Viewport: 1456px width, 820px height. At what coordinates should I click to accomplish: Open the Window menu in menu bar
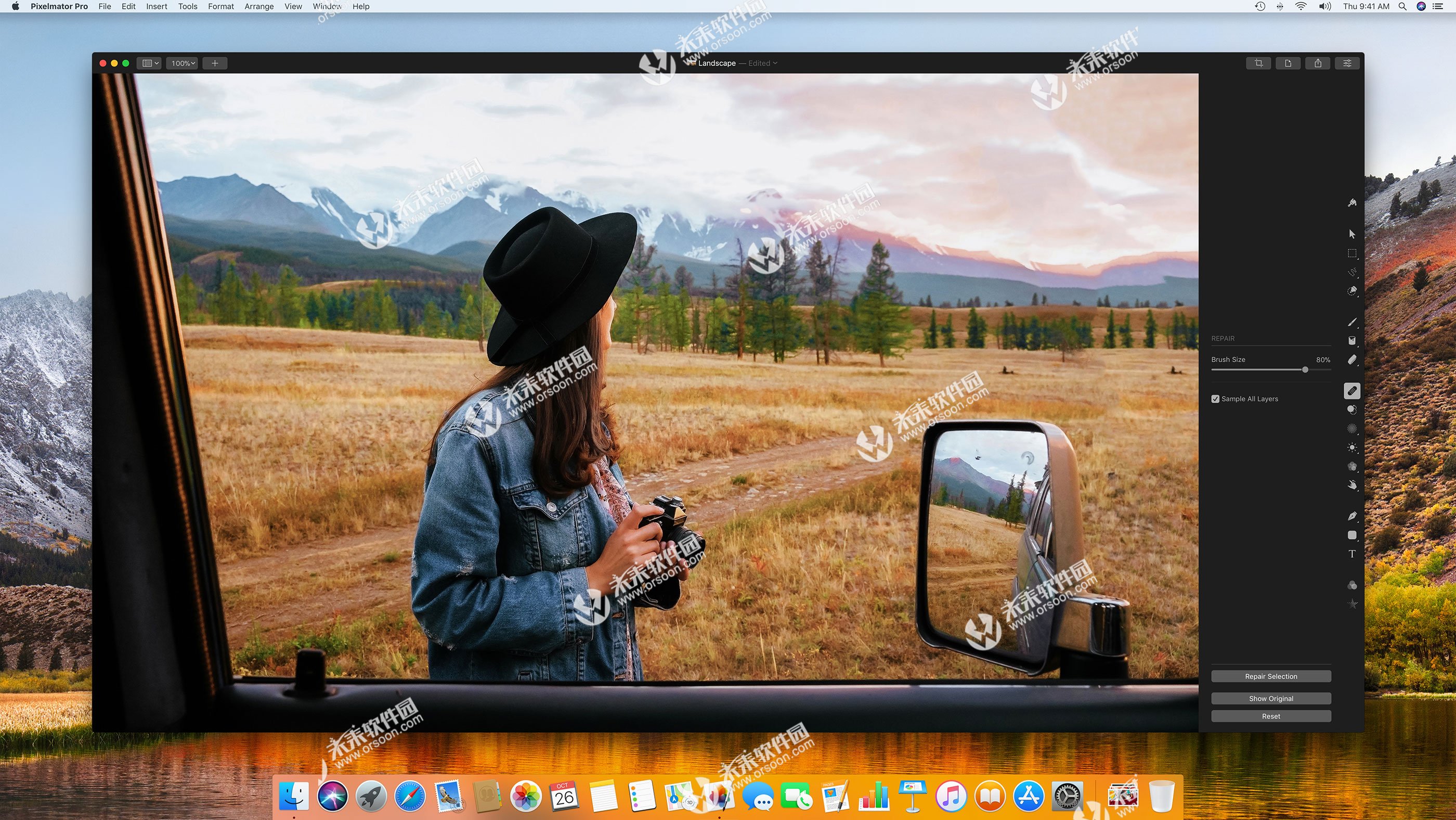(x=326, y=7)
